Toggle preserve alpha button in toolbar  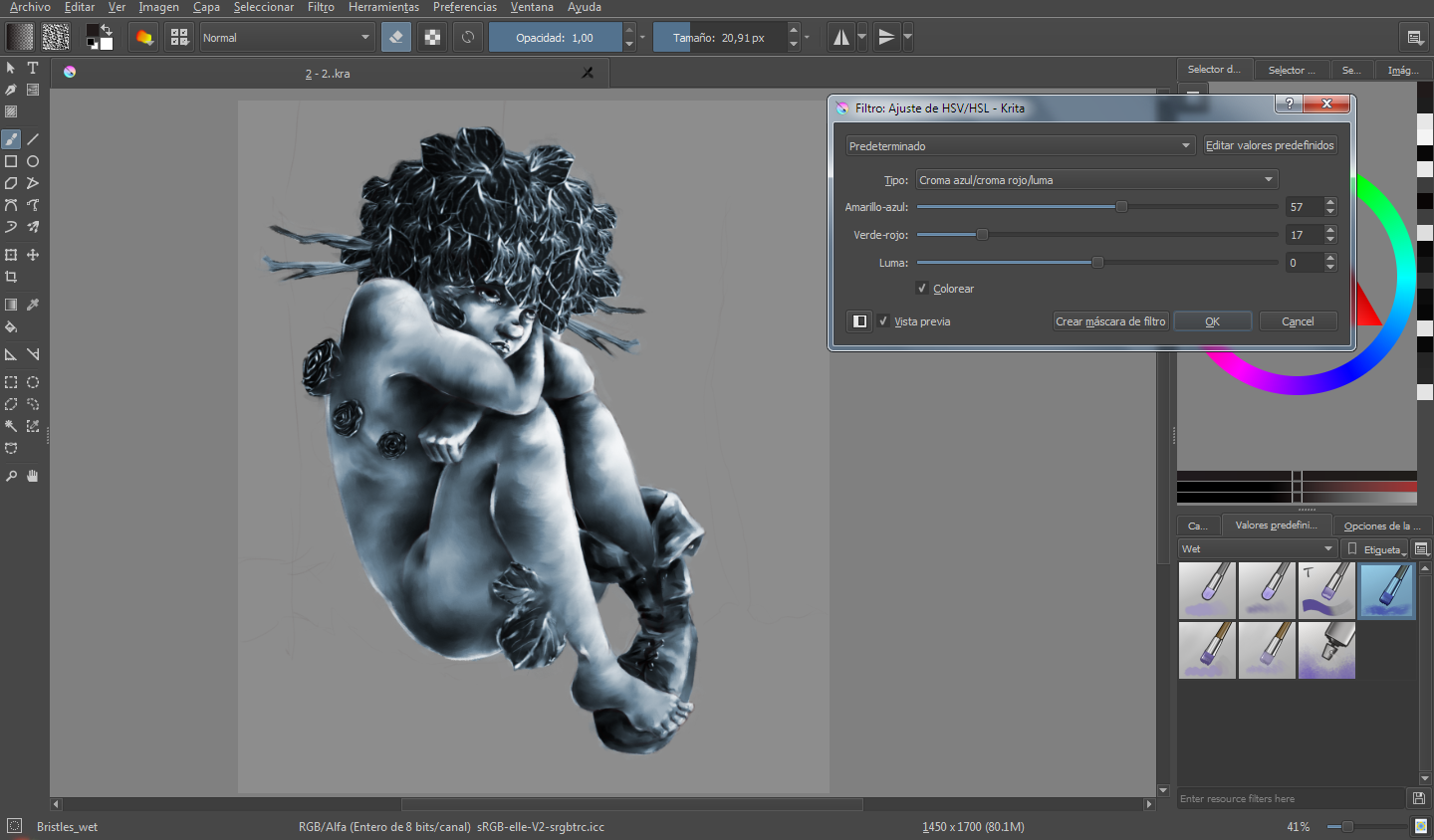pos(432,38)
